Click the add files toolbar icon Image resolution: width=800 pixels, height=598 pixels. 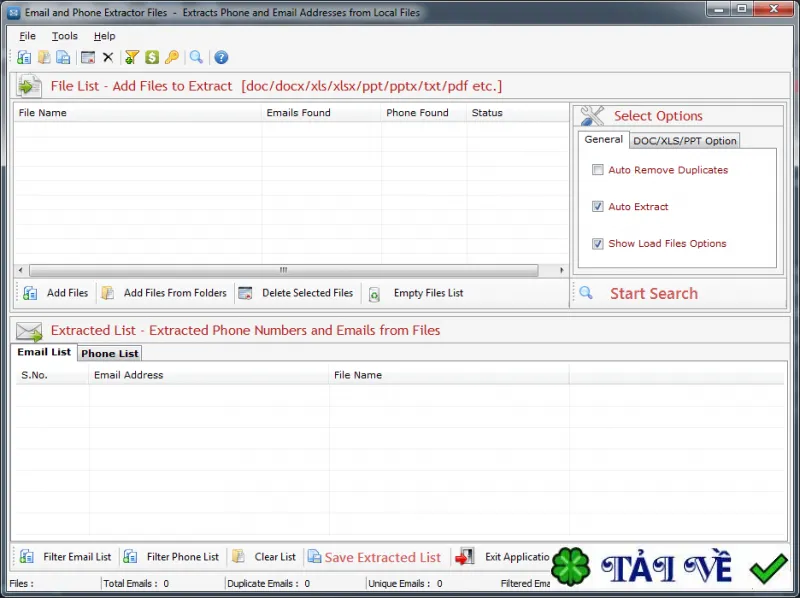point(23,57)
